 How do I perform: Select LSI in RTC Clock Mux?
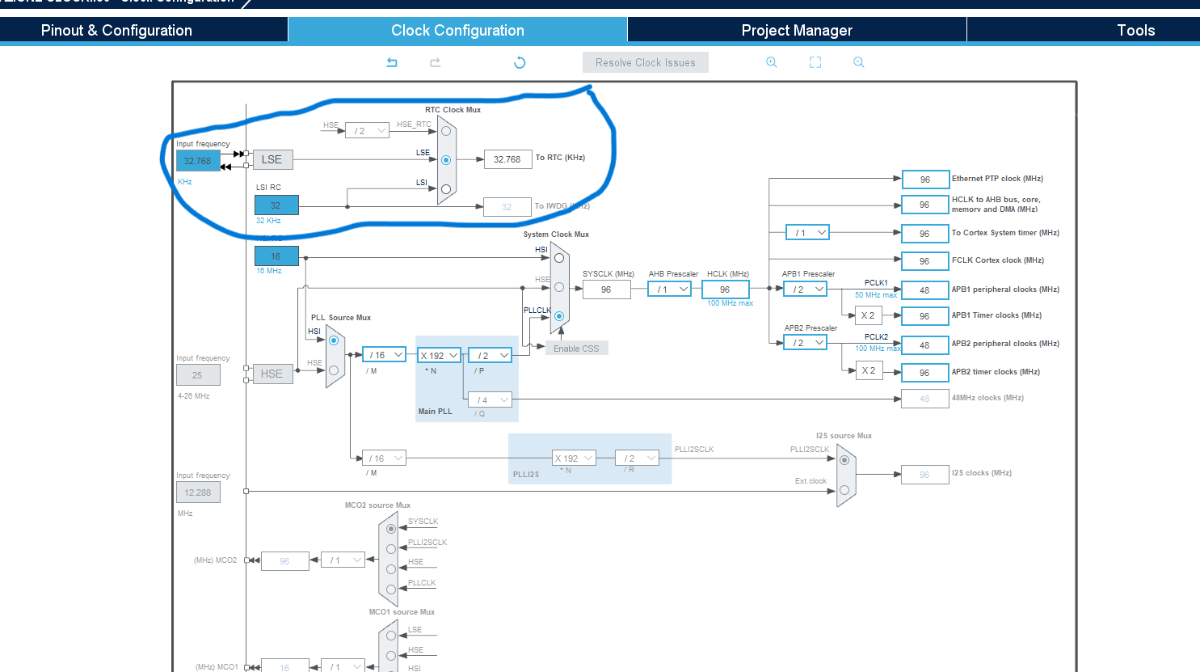click(x=446, y=187)
